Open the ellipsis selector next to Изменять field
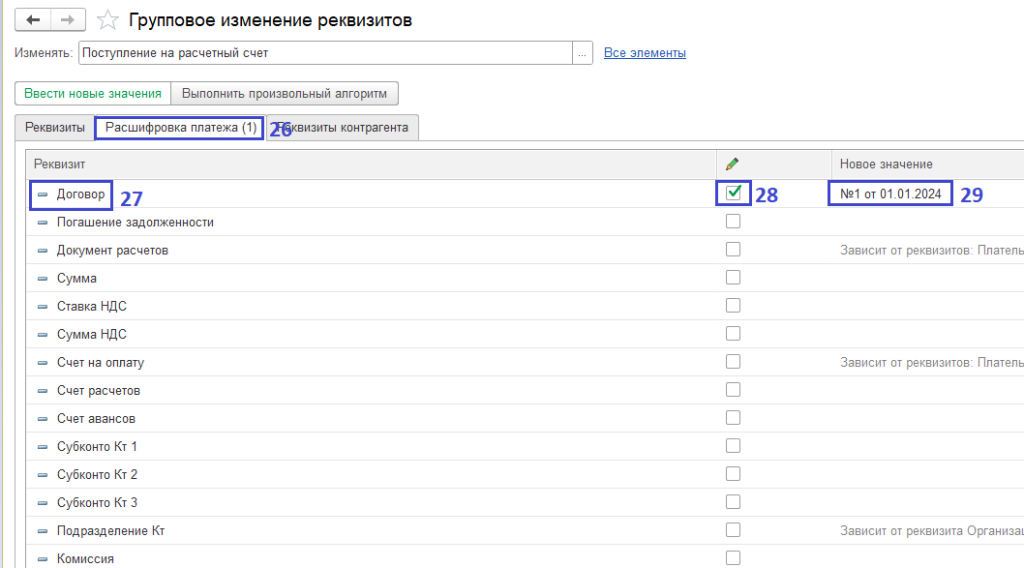Screen dimensions: 1024x568 click(x=582, y=53)
